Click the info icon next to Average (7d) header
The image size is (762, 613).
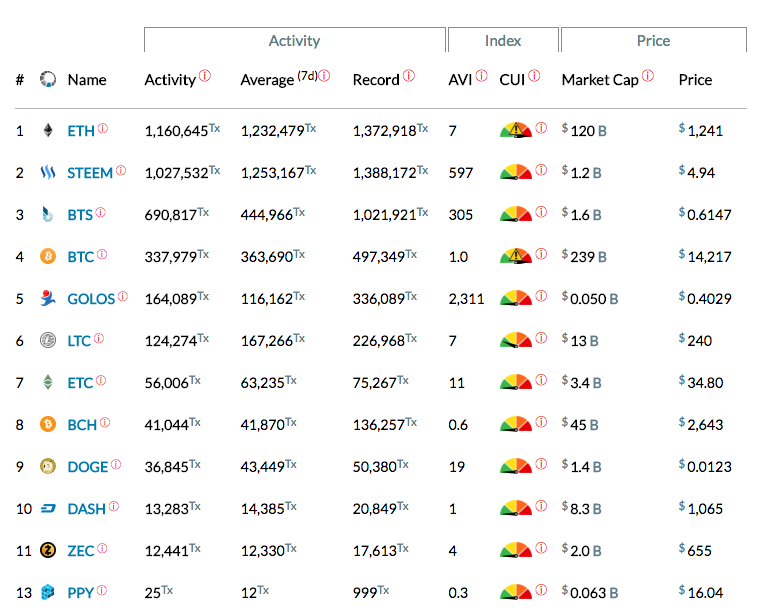click(324, 75)
